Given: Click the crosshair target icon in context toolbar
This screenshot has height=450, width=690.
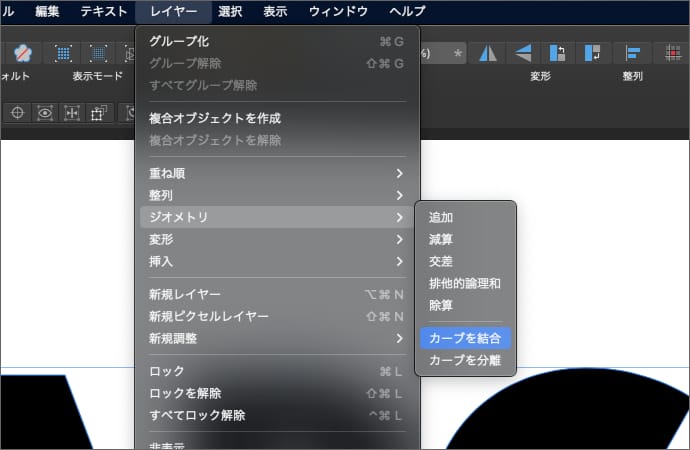Looking at the screenshot, I should tap(17, 113).
